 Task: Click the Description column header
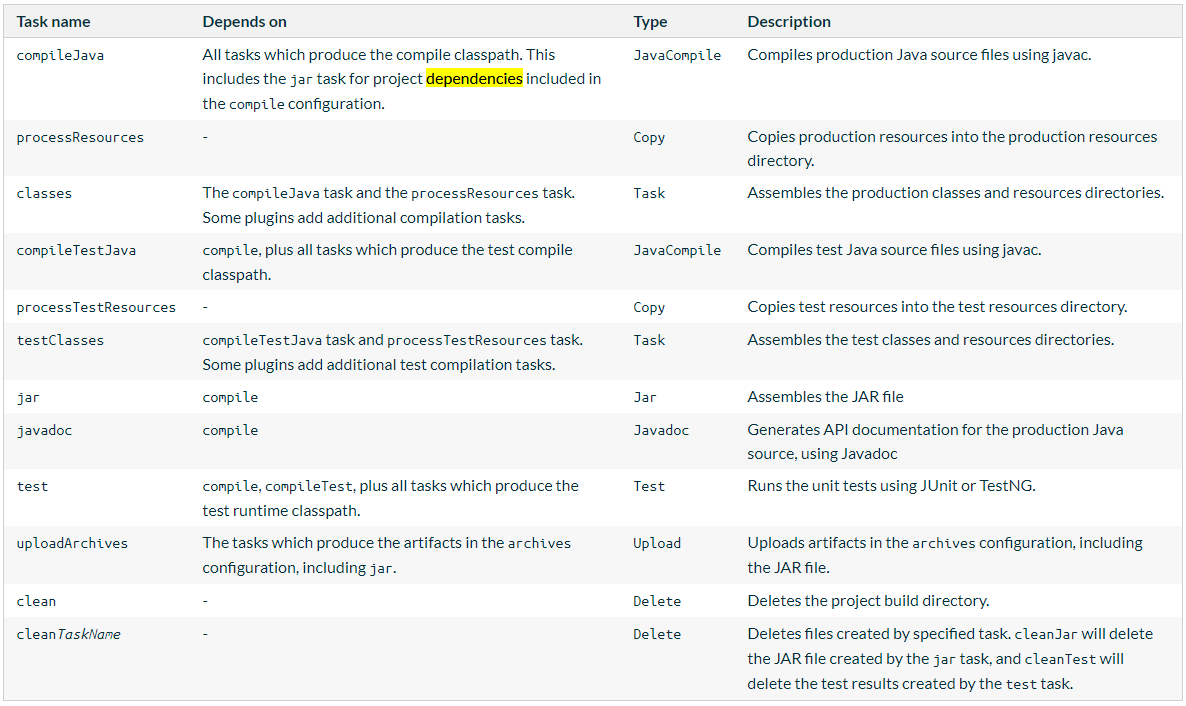click(788, 21)
